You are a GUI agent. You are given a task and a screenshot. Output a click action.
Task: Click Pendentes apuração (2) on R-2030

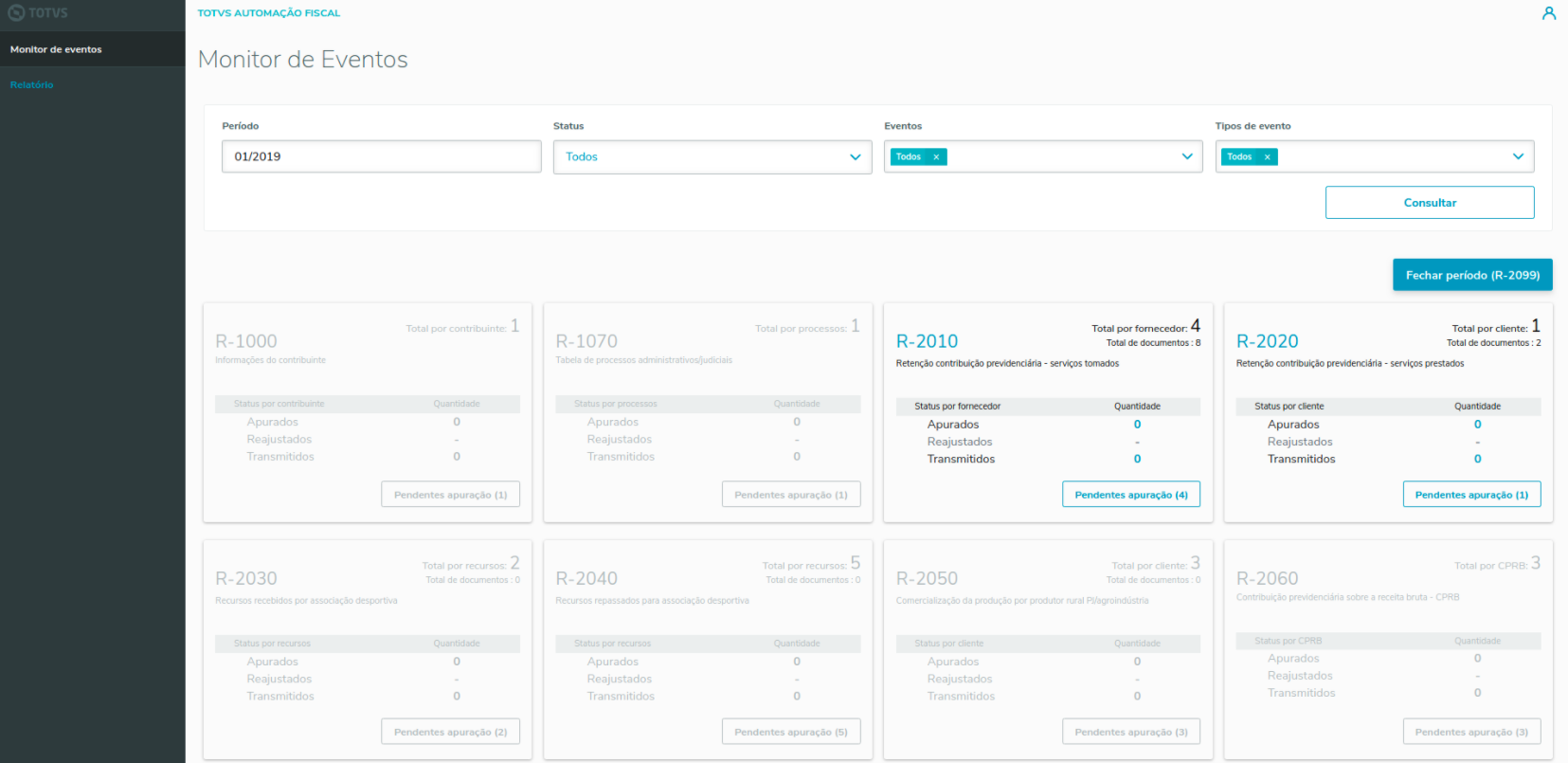pyautogui.click(x=450, y=732)
